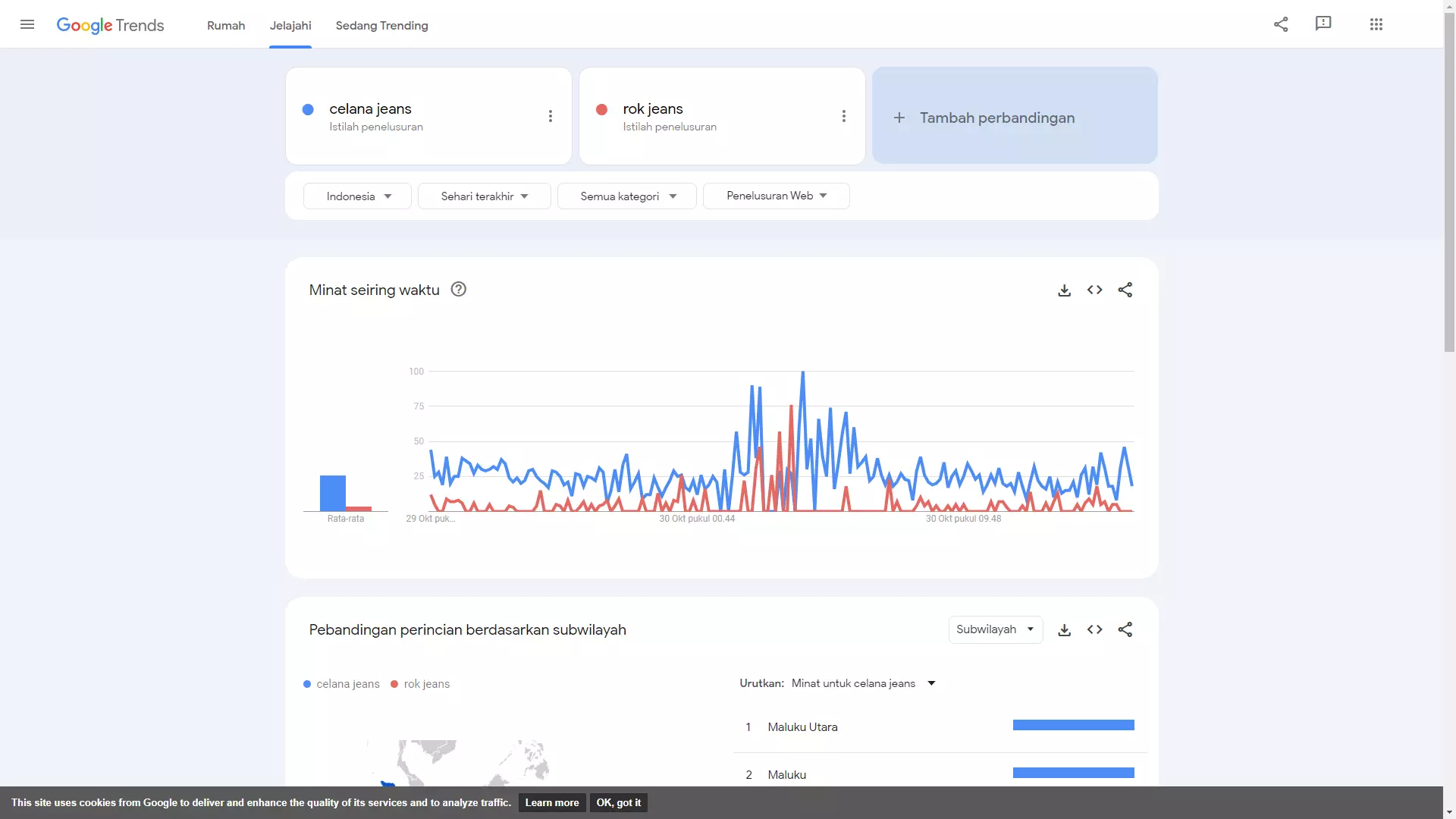Open the Indonesia region dropdown
Screen dimensions: 1456x819
tap(356, 196)
